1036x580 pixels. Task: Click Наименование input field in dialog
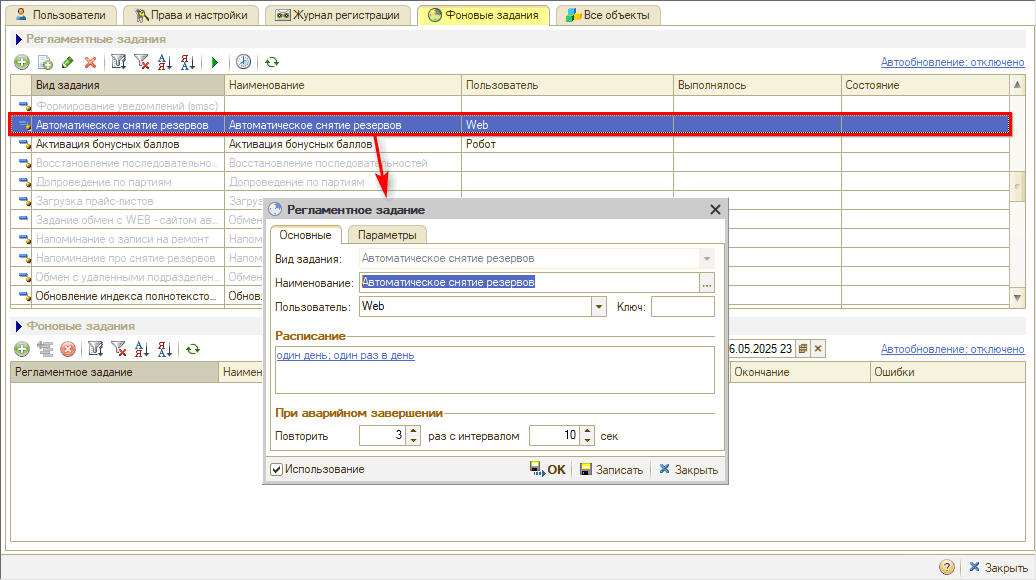point(529,283)
